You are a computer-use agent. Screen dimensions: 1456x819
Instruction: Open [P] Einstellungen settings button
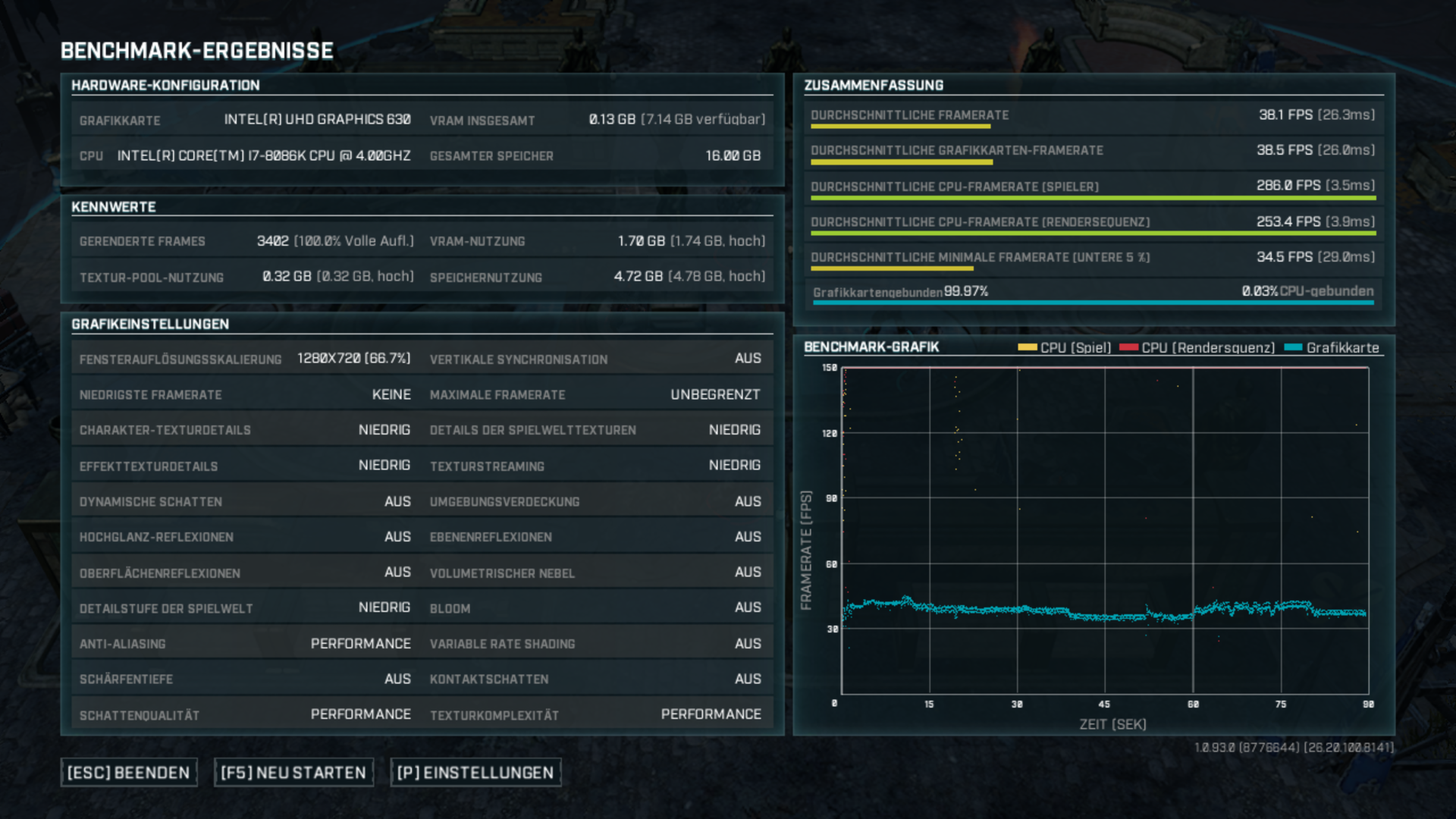pos(475,773)
